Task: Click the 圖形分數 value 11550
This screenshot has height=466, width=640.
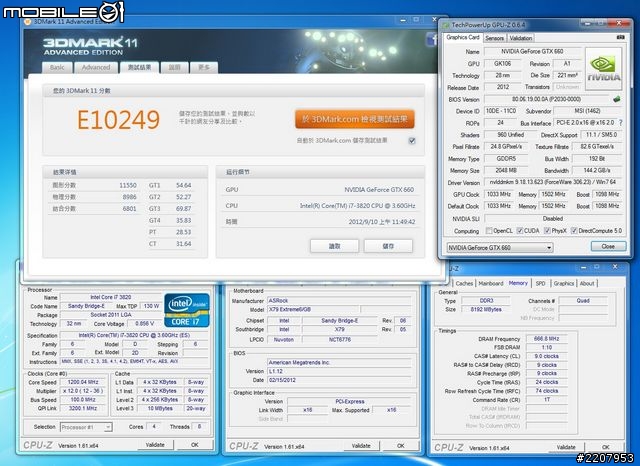Action: [x=128, y=185]
